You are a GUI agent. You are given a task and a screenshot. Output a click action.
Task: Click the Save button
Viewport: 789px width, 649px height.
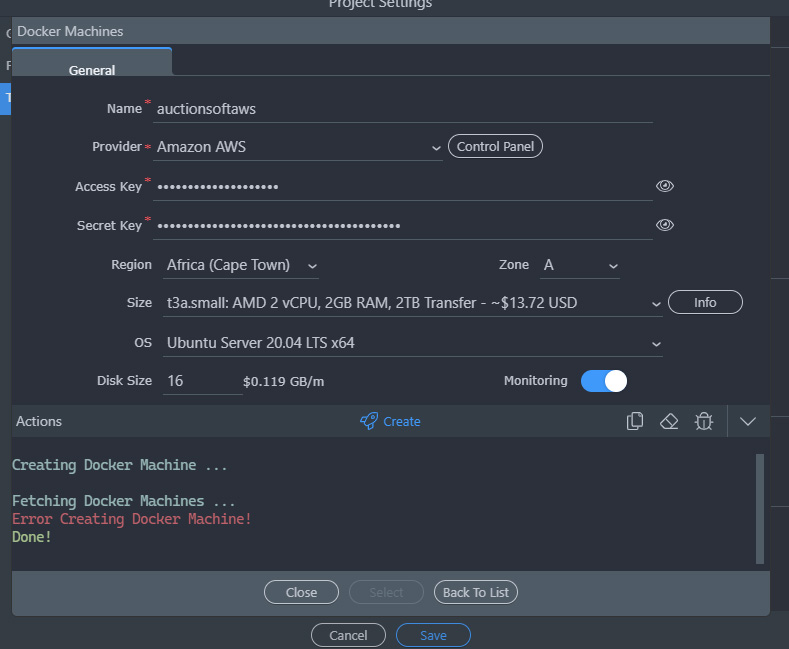coord(433,635)
